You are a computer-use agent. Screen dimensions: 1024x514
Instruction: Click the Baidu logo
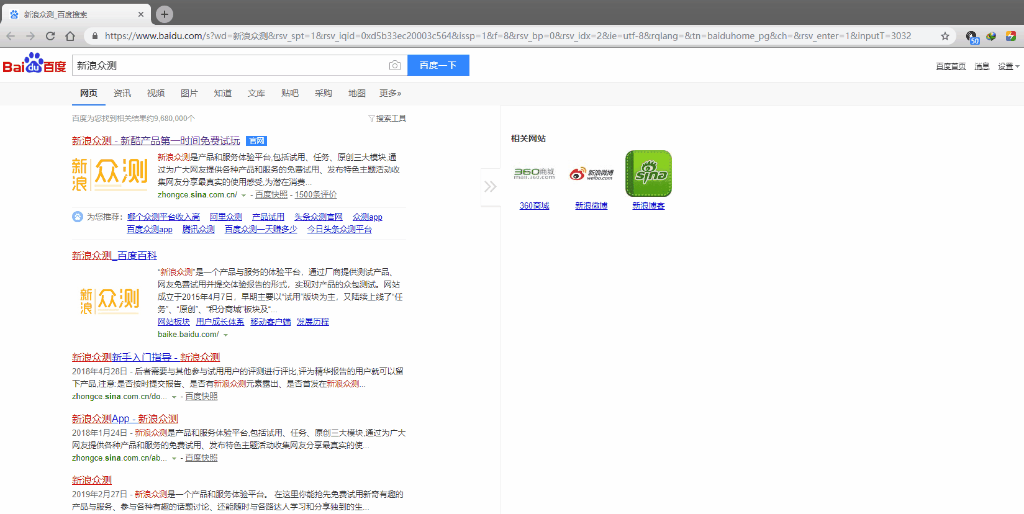click(34, 65)
